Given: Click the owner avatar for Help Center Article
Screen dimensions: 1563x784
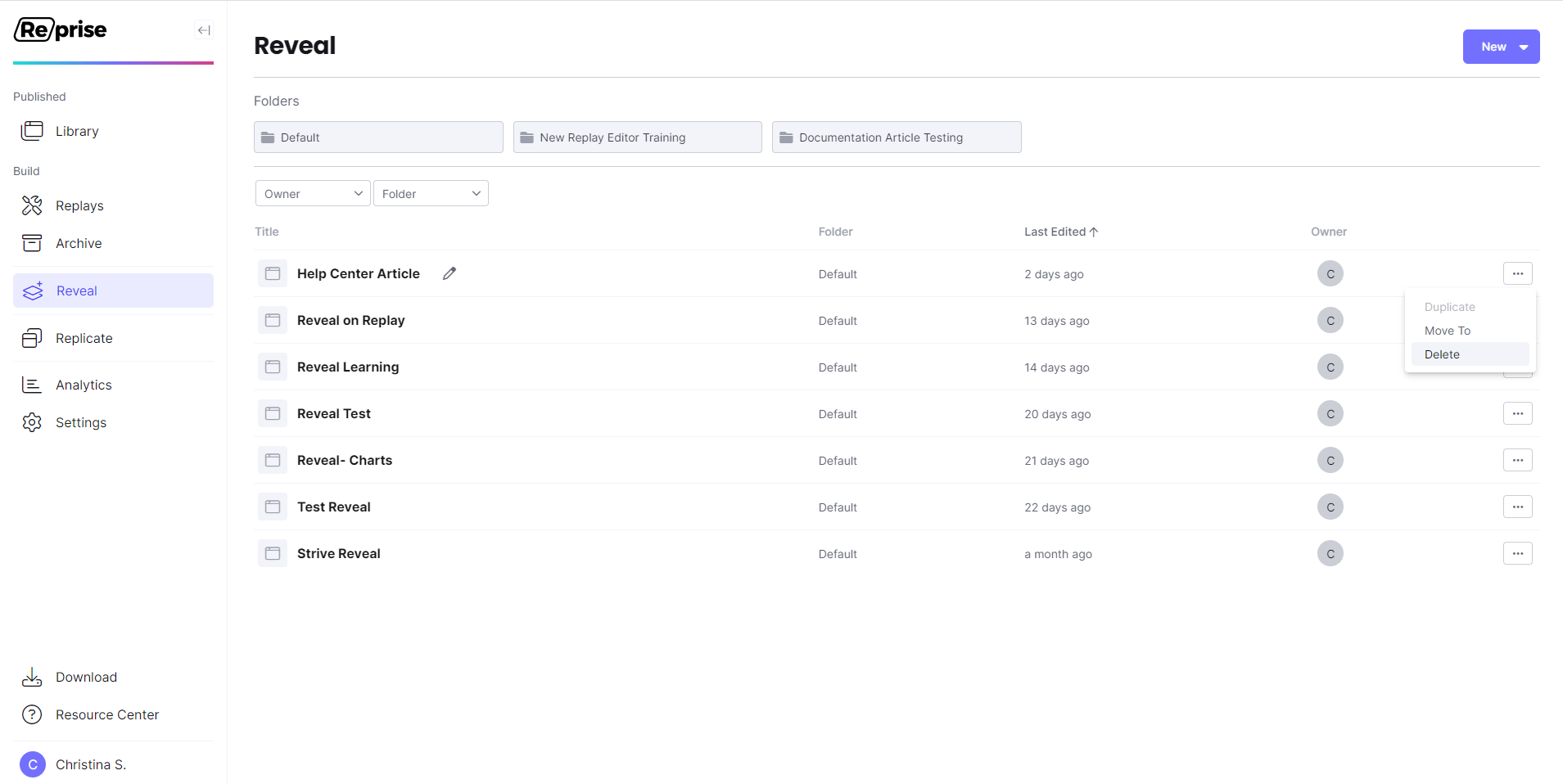Looking at the screenshot, I should tap(1330, 273).
